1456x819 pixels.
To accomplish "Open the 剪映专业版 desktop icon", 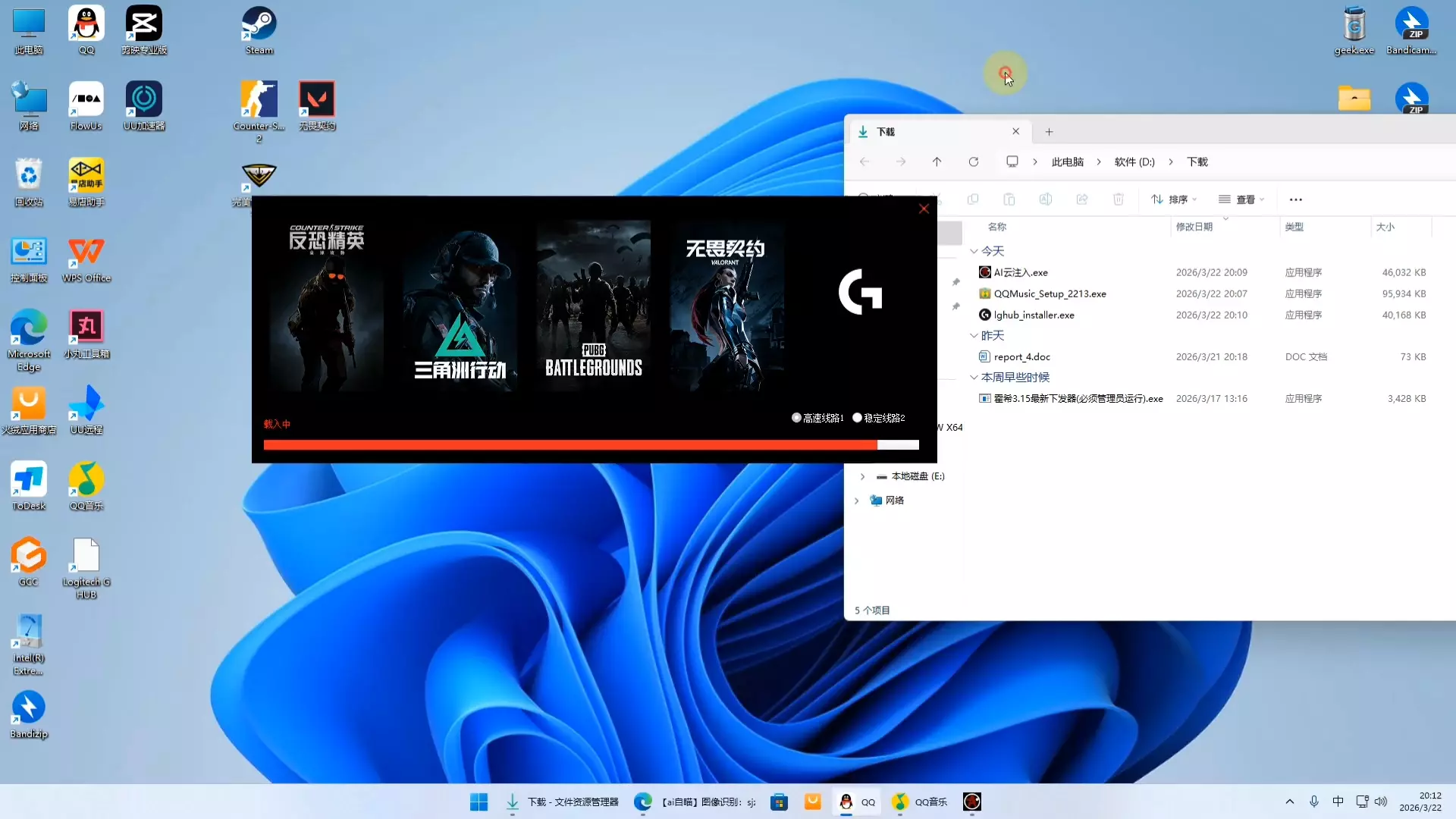I will point(144,30).
